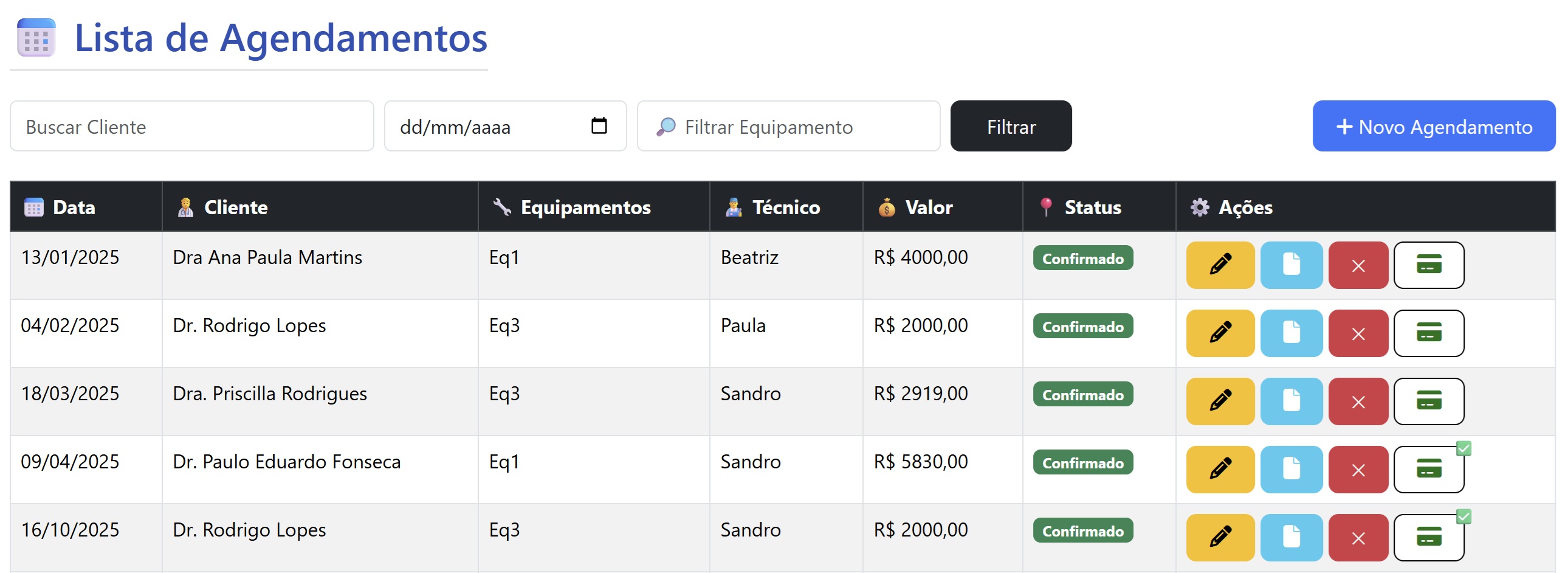Register payment with the card icon on 13/01/2025 row
This screenshot has height=573, width=1568.
point(1429,265)
